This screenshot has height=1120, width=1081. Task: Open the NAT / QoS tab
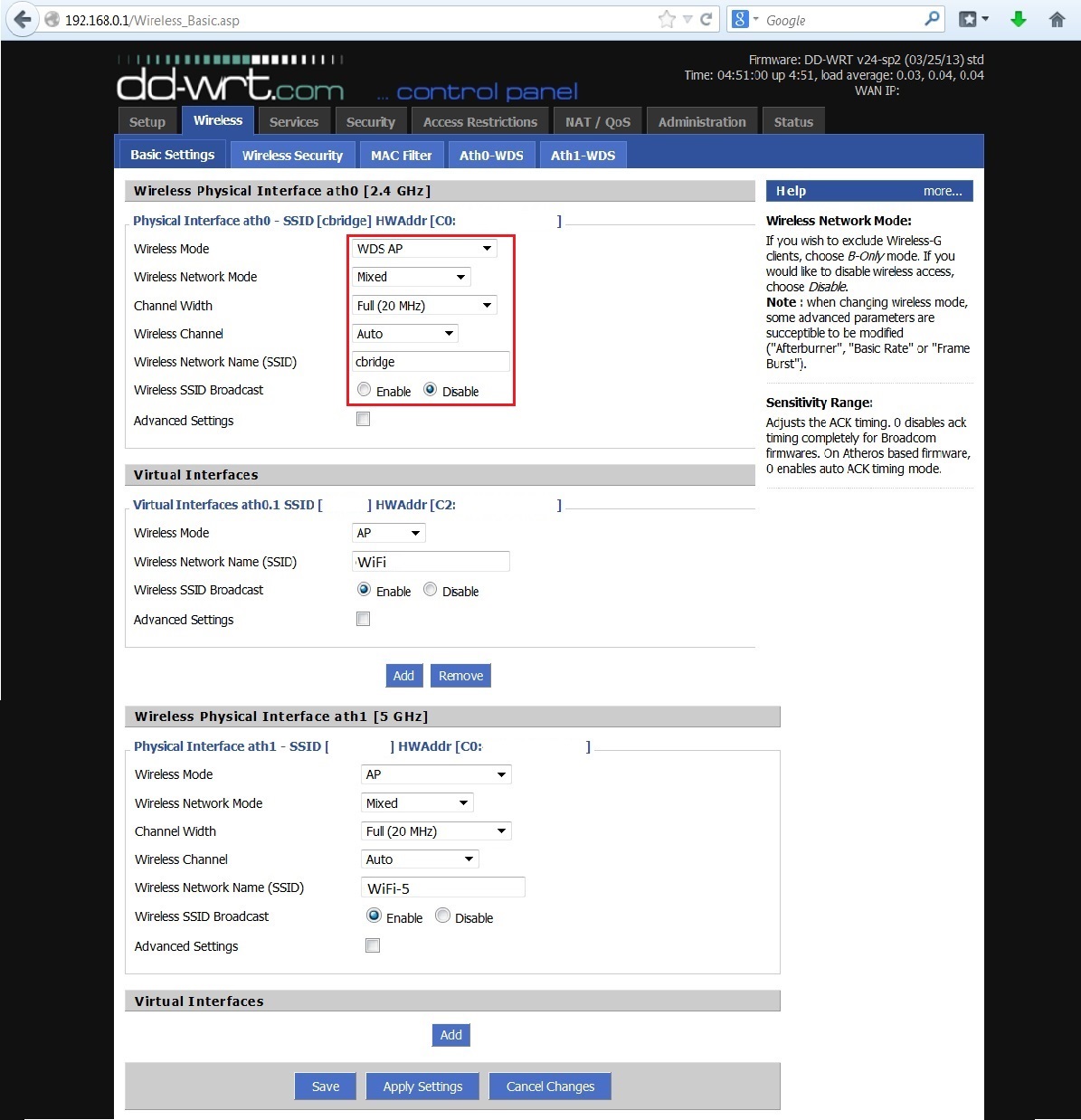(x=598, y=122)
